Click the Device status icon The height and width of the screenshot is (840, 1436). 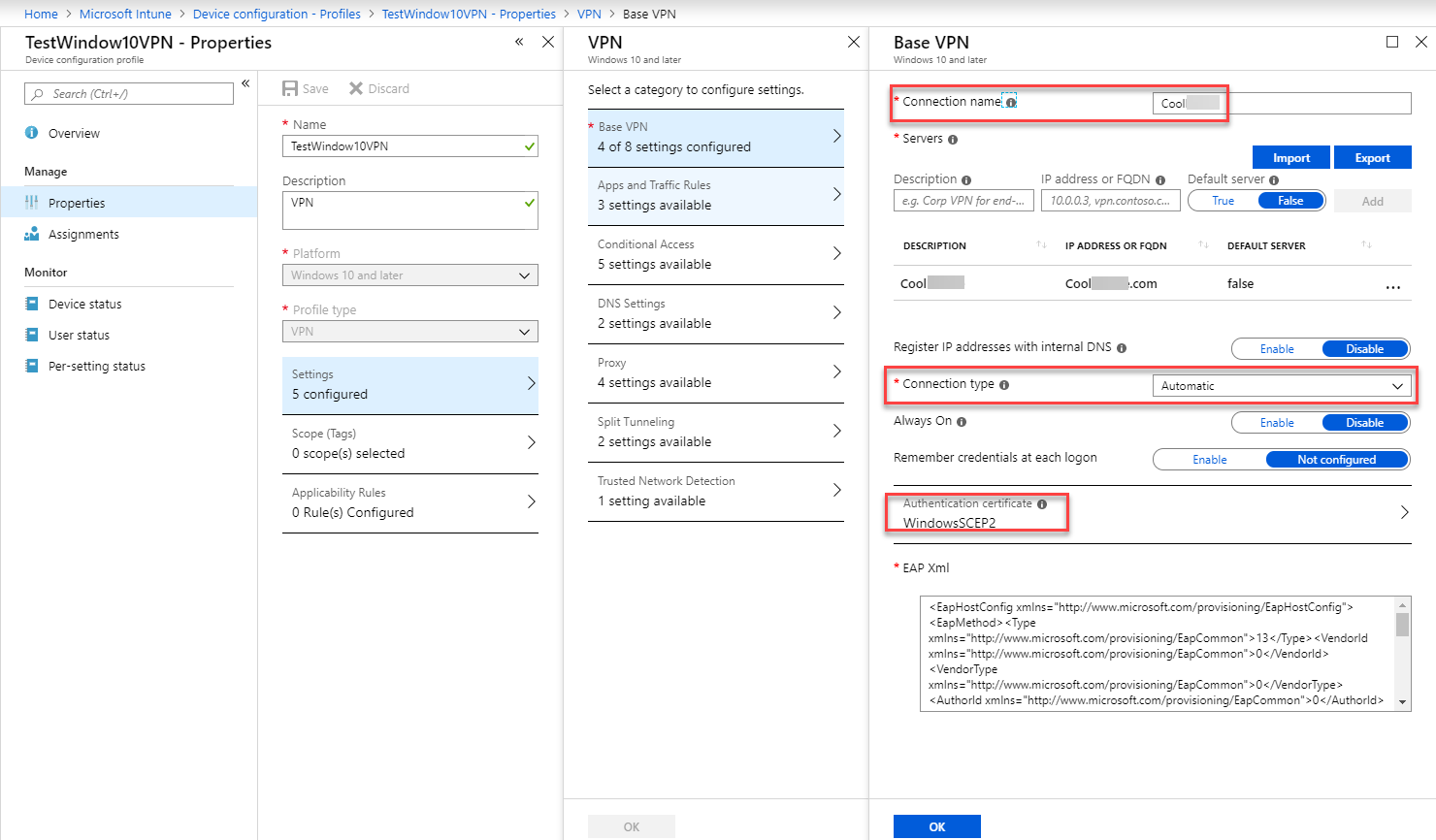pos(31,304)
